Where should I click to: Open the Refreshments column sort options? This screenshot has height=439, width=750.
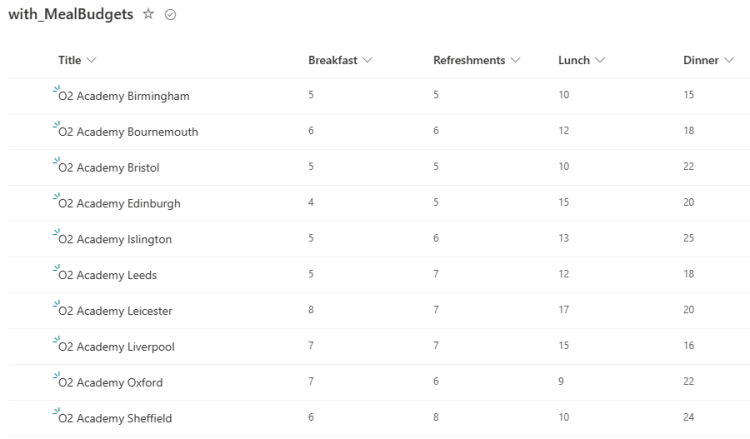pos(477,61)
